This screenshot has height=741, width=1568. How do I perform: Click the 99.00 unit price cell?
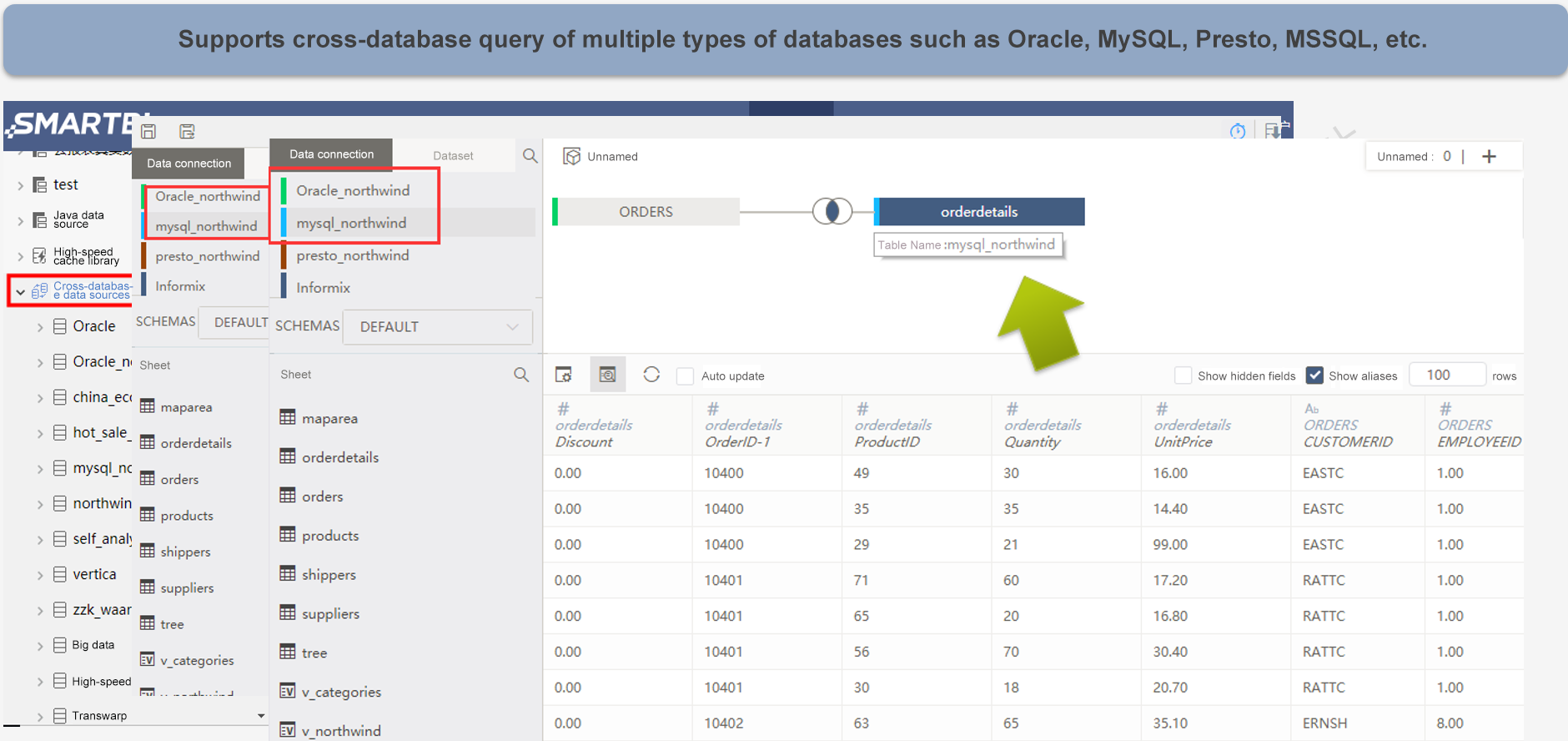[1170, 545]
